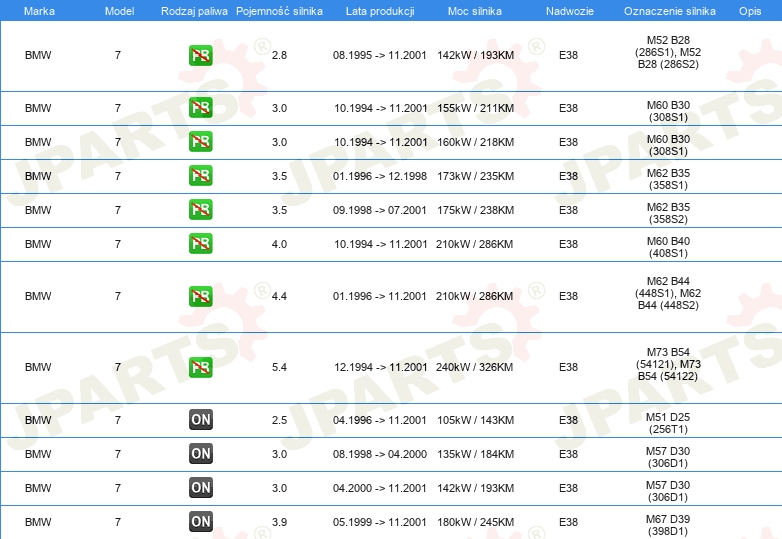Click the Marka column header
Screen dimensions: 782x539
pos(39,11)
